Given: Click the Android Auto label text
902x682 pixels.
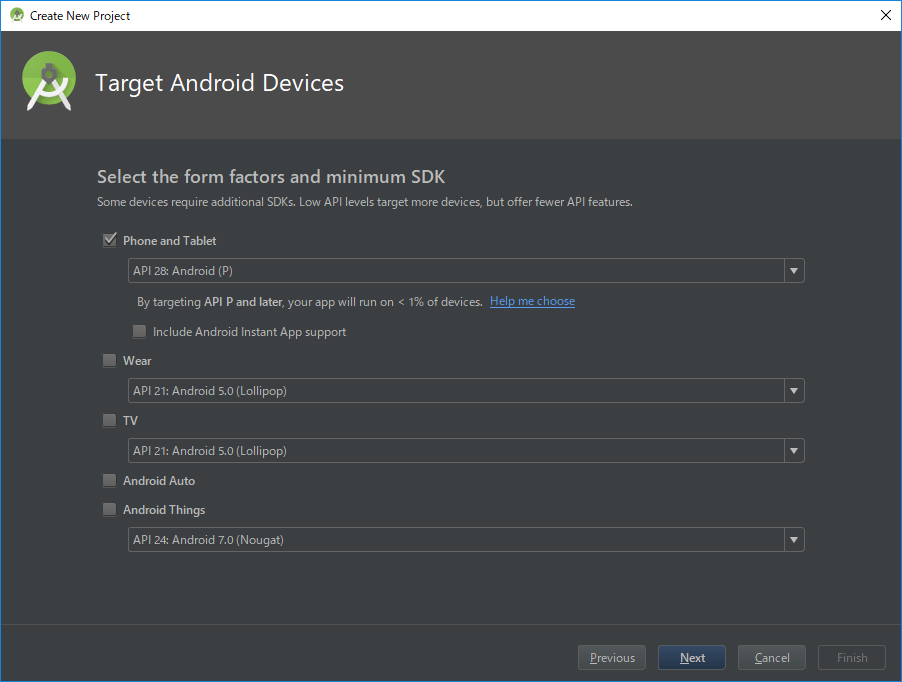Looking at the screenshot, I should point(159,481).
